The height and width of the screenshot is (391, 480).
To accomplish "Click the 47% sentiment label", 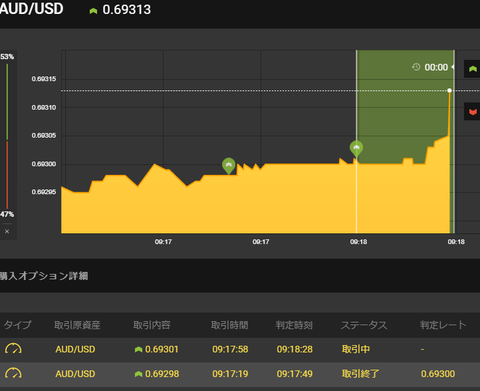I will (7, 214).
